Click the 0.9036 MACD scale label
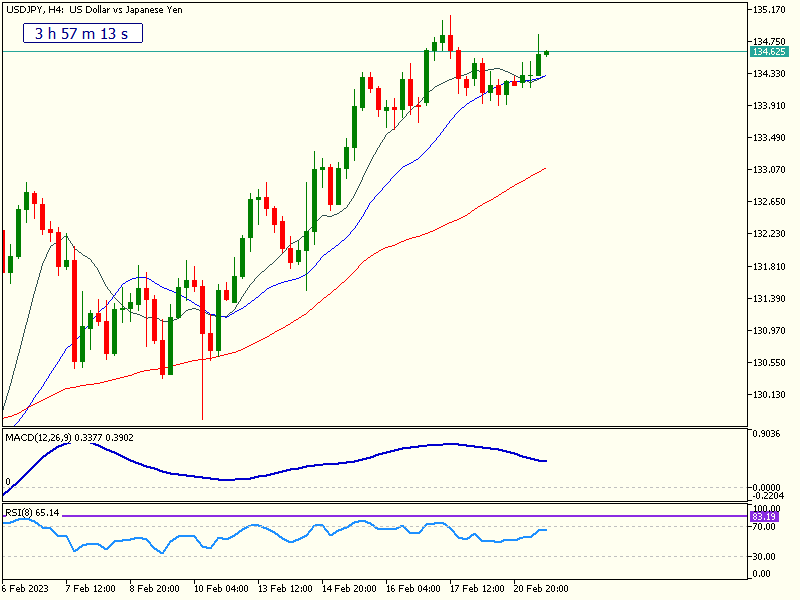The width and height of the screenshot is (800, 600). tap(768, 434)
